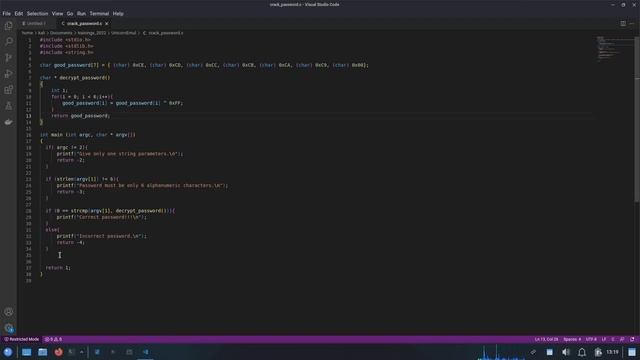Image resolution: width=640 pixels, height=360 pixels.
Task: Click the terminal icon in taskbar
Action: click(x=72, y=352)
